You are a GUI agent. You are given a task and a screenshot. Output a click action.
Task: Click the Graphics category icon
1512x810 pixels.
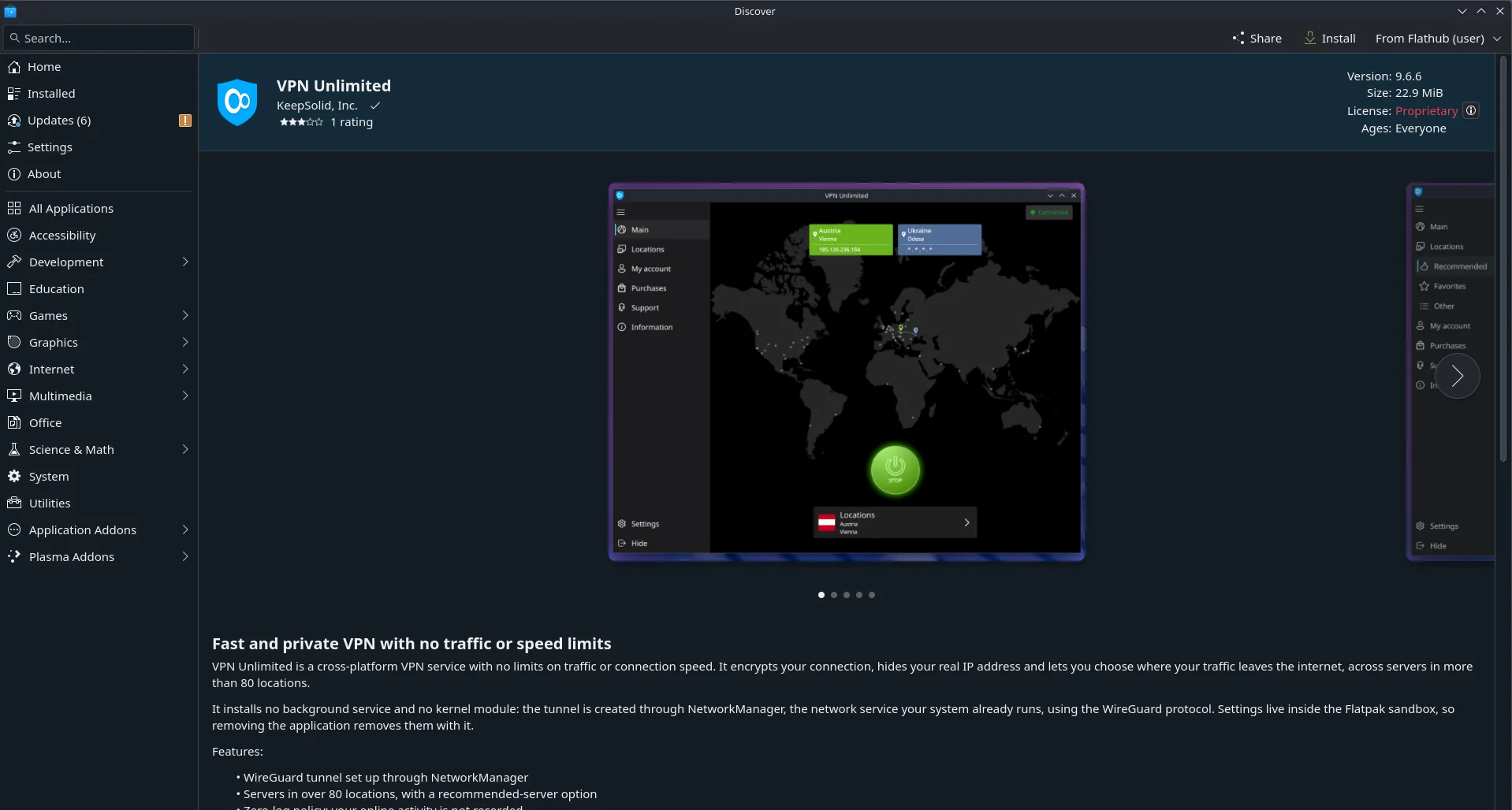point(14,342)
